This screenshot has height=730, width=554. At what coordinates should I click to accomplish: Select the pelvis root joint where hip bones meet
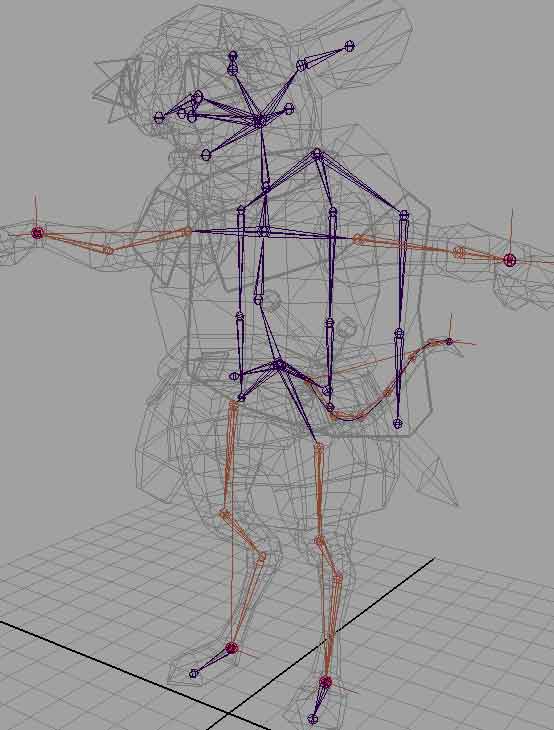click(x=279, y=365)
